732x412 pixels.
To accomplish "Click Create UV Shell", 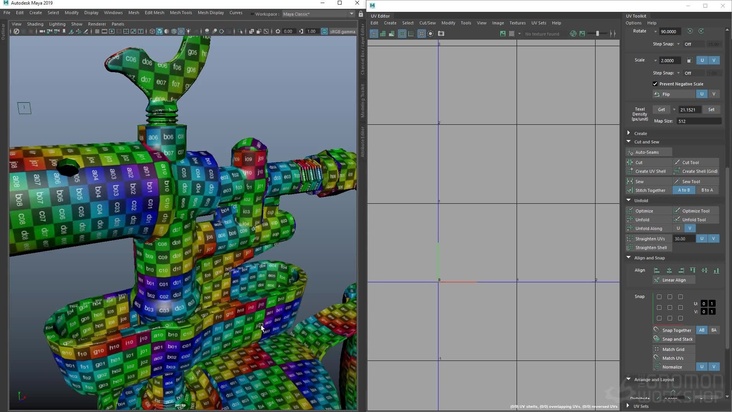I will coord(648,171).
